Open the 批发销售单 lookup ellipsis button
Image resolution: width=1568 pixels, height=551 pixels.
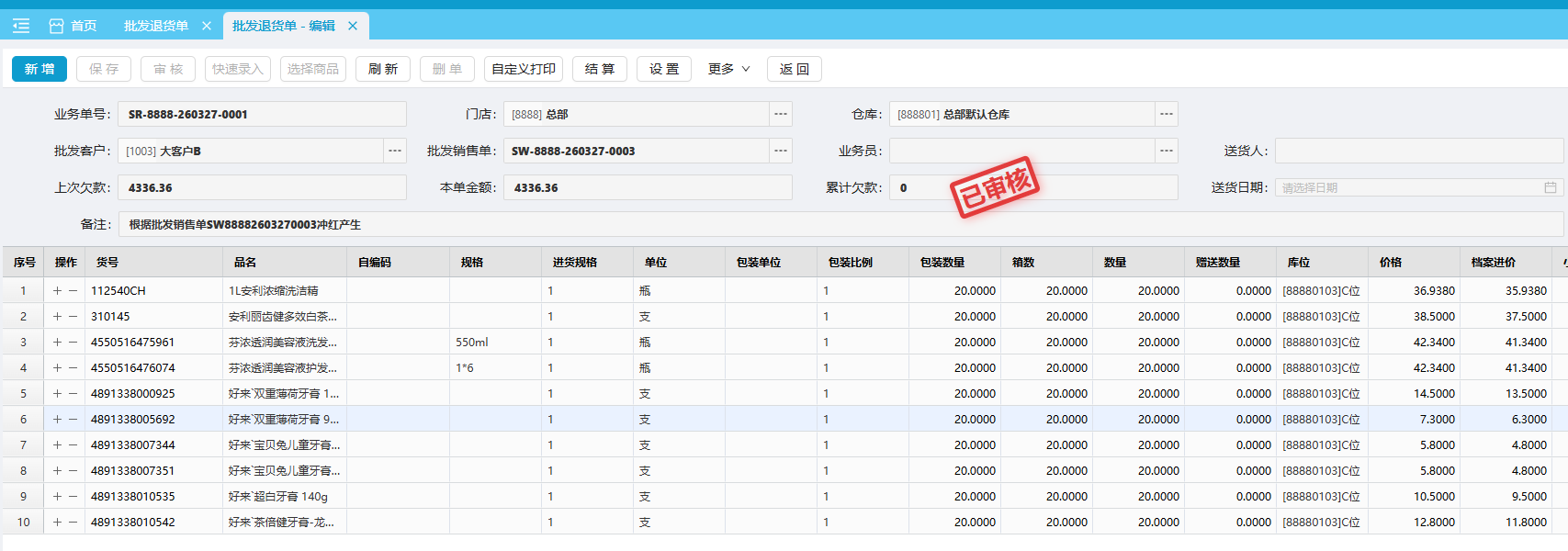pyautogui.click(x=780, y=151)
